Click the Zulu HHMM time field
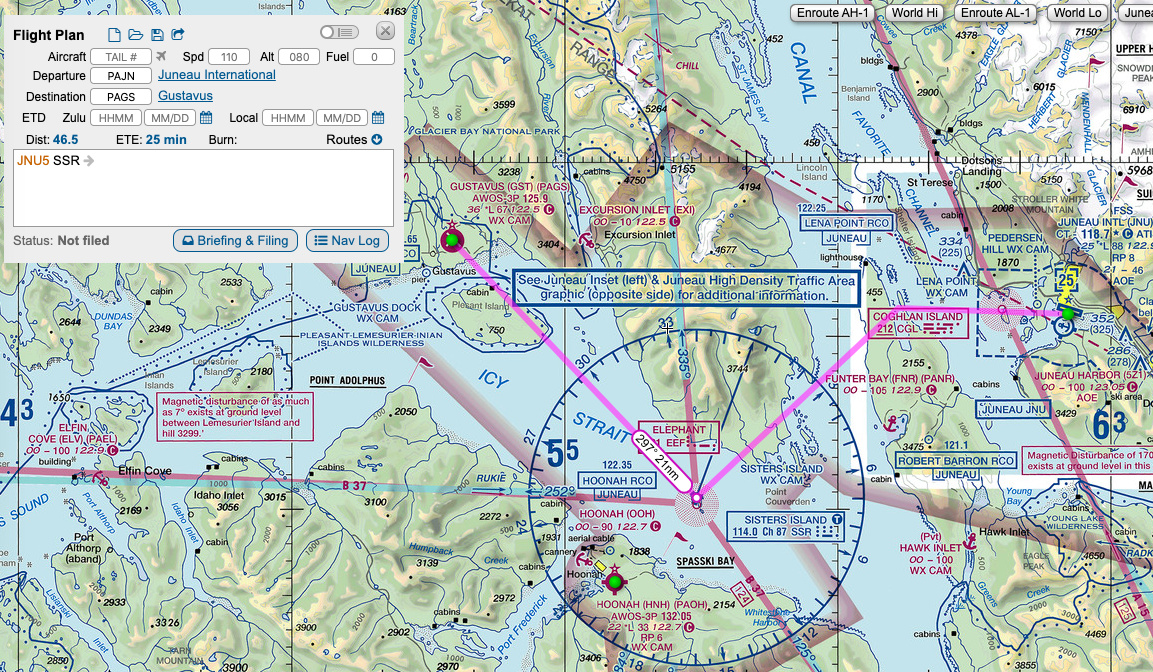The width and height of the screenshot is (1153, 672). click(116, 118)
